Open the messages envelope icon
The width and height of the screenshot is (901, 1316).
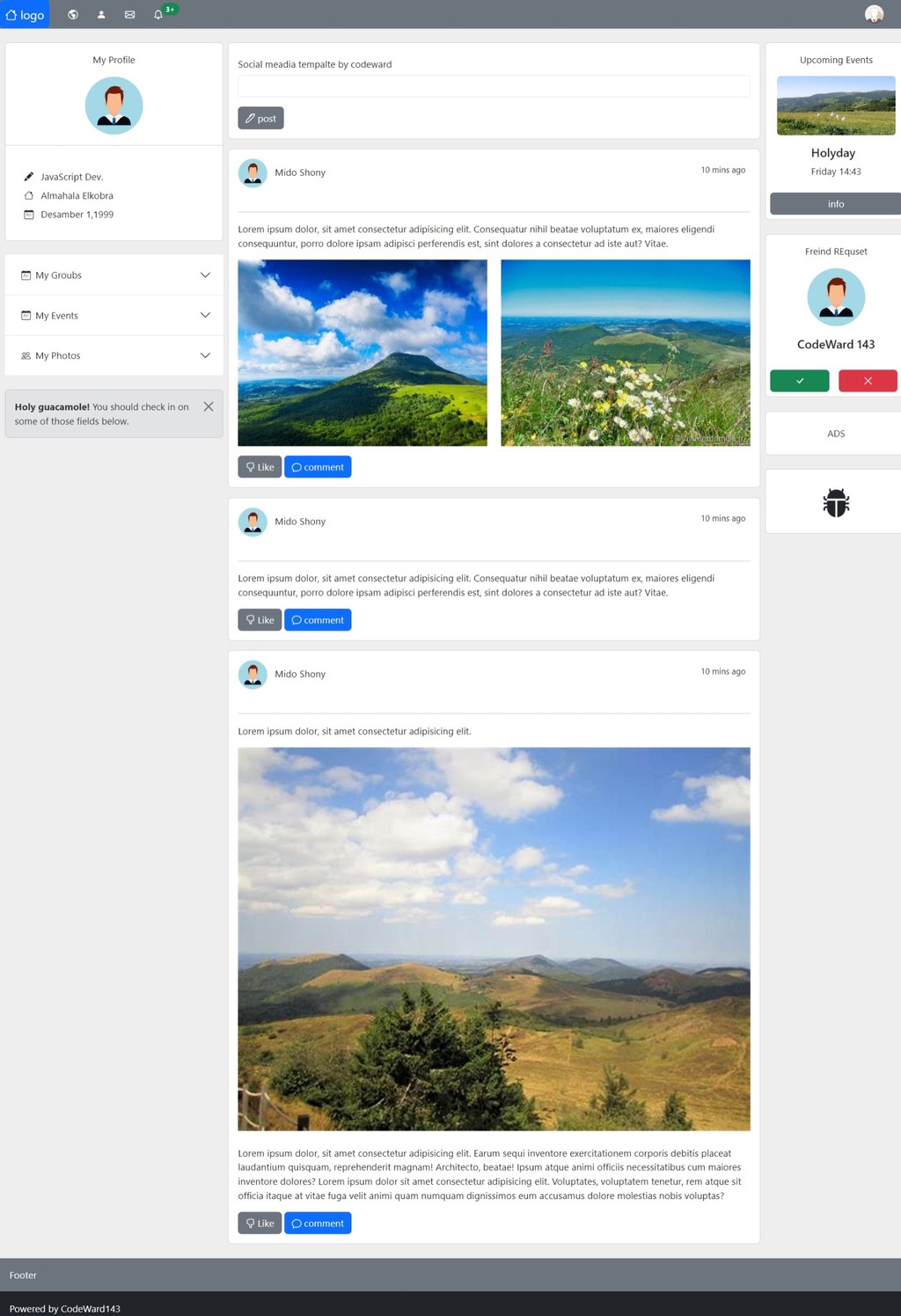point(129,14)
